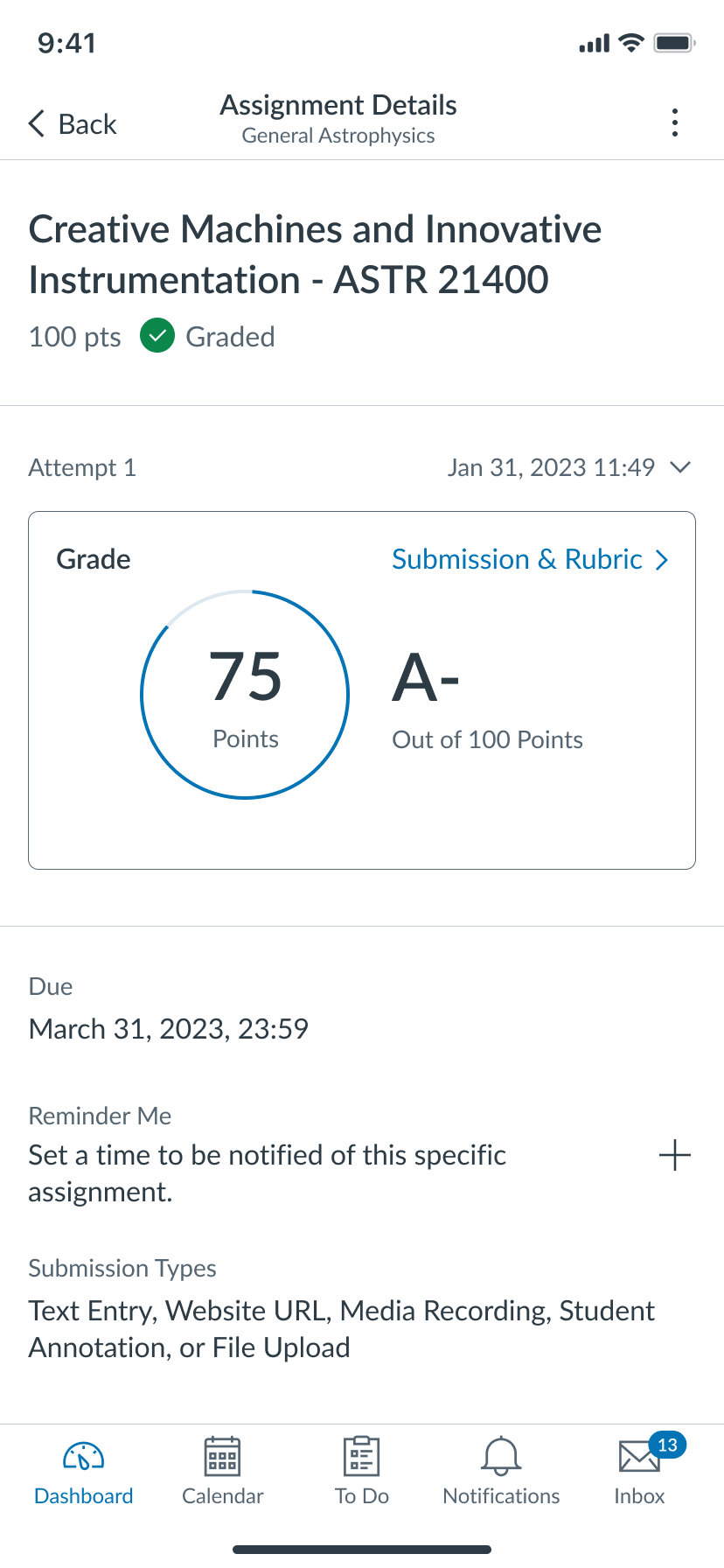Tap the back chevron icon
This screenshot has width=724, height=1568.
point(37,123)
